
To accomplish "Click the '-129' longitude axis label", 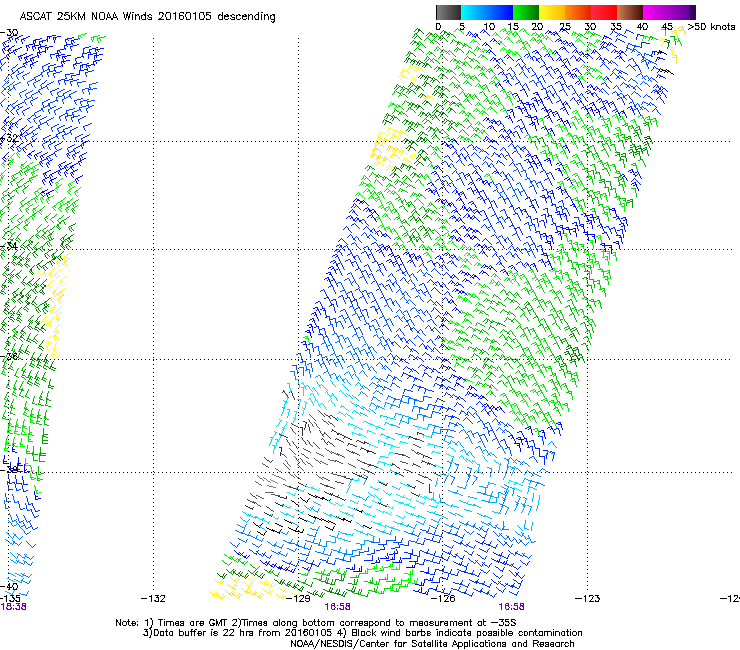I will click(x=298, y=599).
